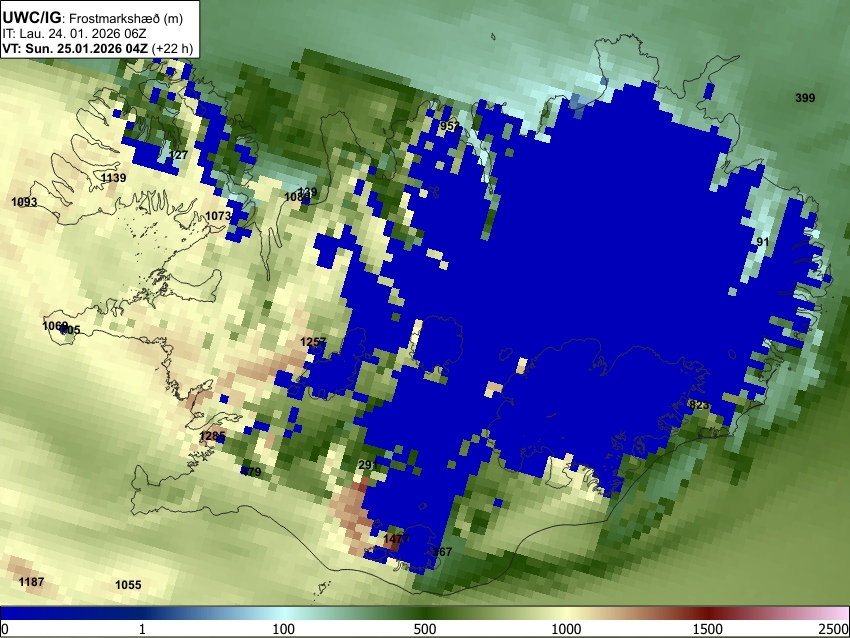
Task: Click the map value 291
Action: coord(368,465)
